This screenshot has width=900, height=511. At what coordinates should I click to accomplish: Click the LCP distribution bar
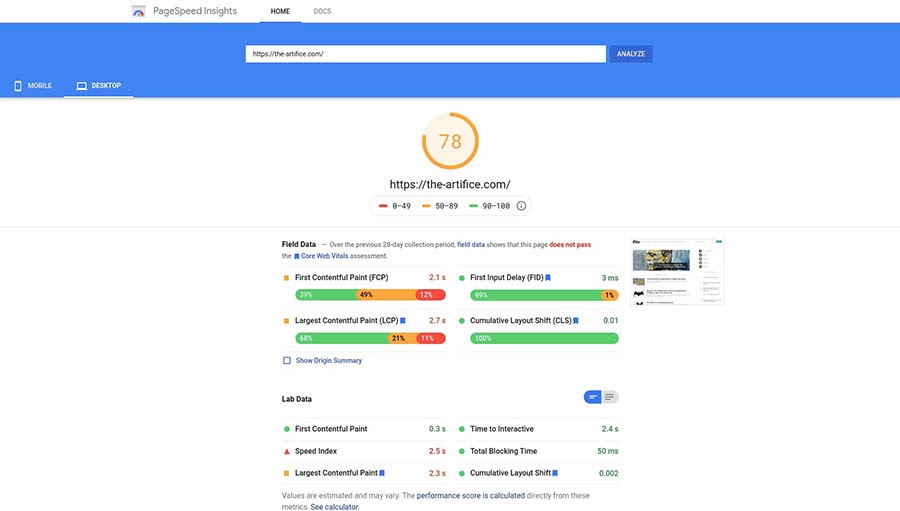click(x=370, y=338)
